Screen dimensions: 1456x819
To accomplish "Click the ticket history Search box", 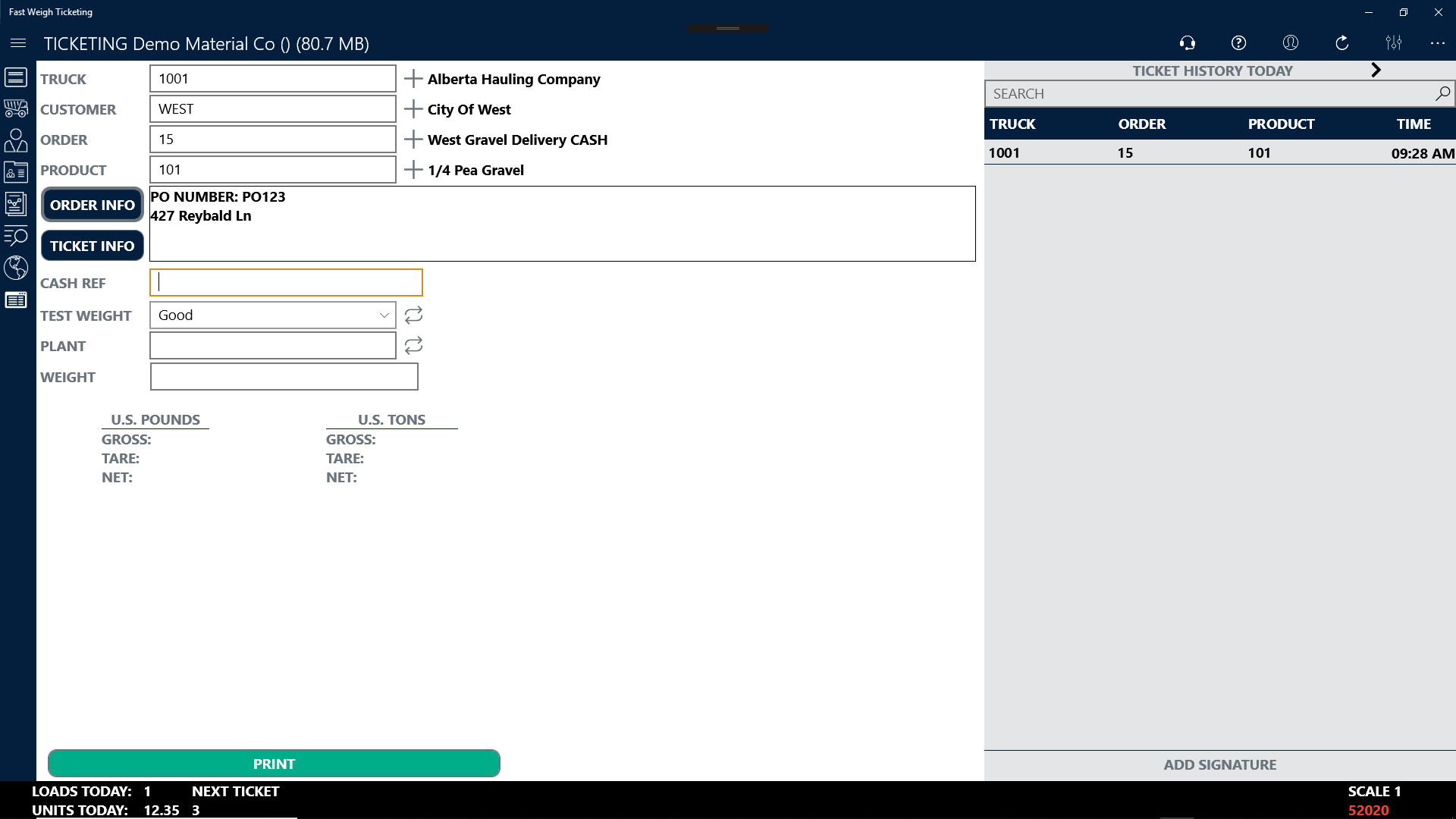I will pos(1219,93).
